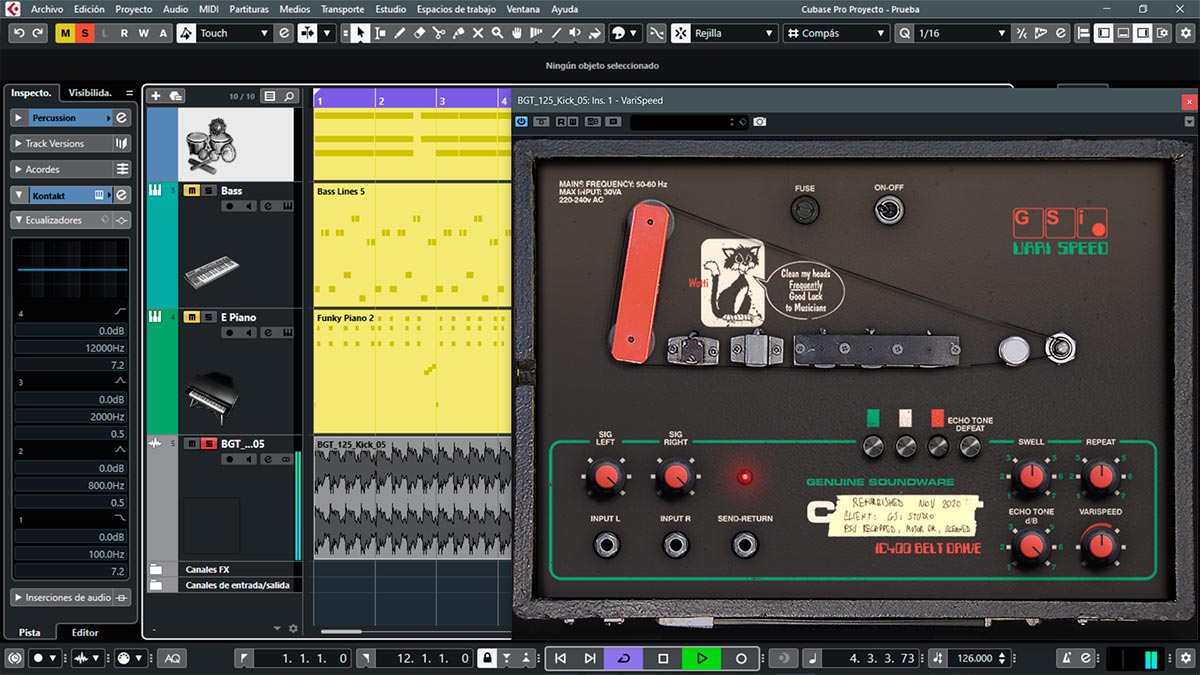Click the REPEAT knob on VariSpeed
The width and height of the screenshot is (1200, 675).
pos(1099,478)
